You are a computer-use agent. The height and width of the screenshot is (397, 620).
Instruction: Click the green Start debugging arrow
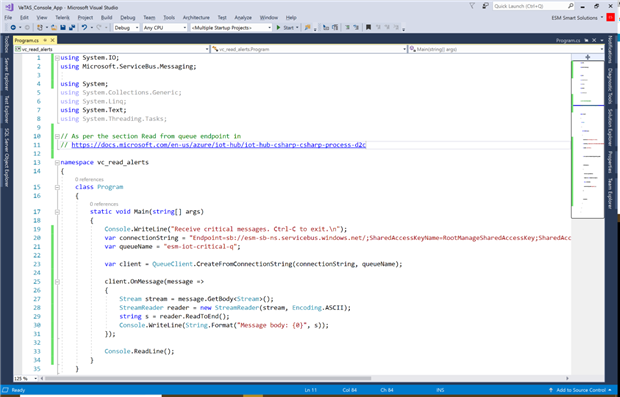coord(278,28)
